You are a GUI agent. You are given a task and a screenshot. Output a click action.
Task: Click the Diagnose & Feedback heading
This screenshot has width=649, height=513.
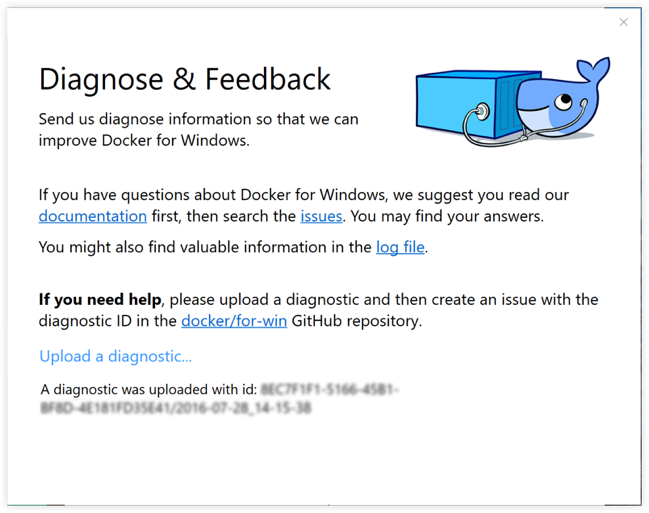184,79
